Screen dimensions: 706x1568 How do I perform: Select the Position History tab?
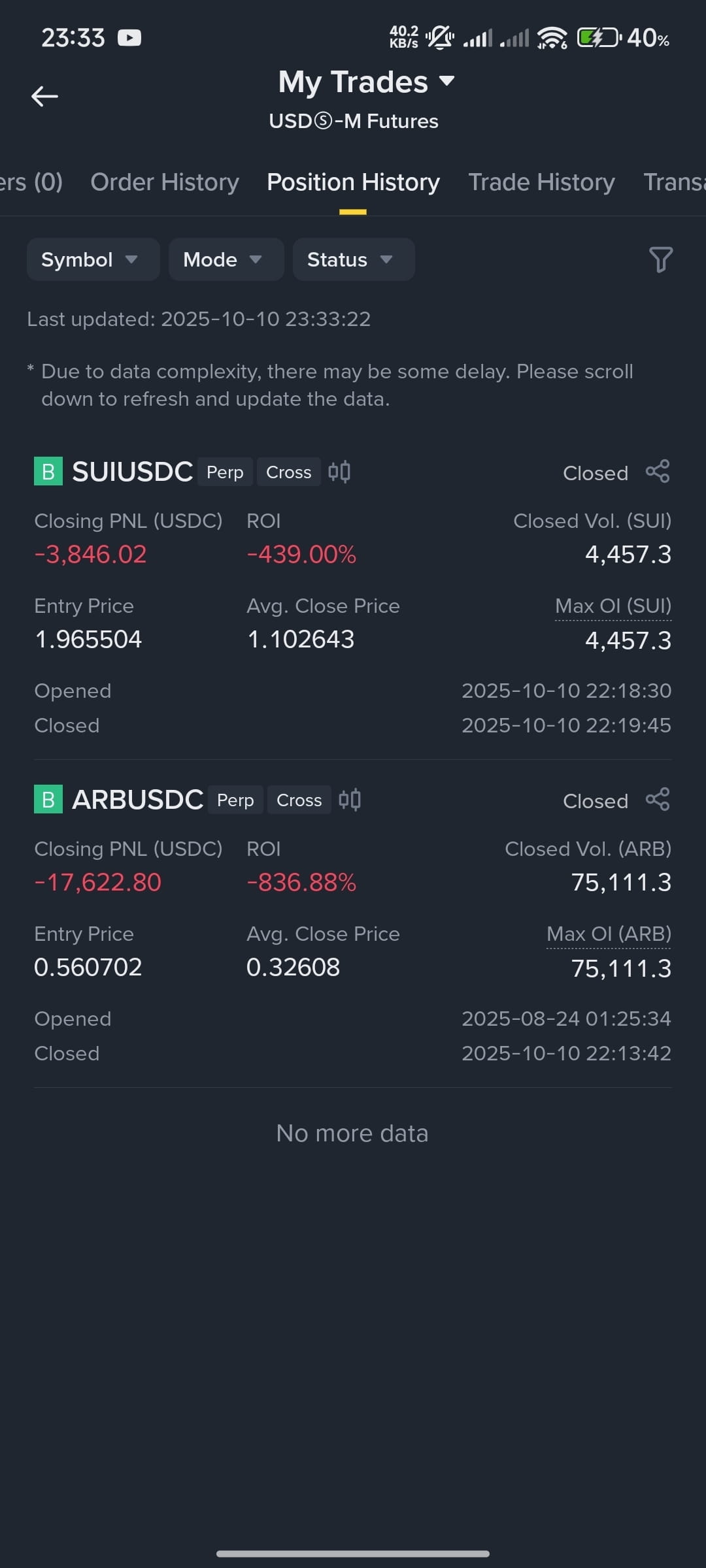[x=353, y=182]
